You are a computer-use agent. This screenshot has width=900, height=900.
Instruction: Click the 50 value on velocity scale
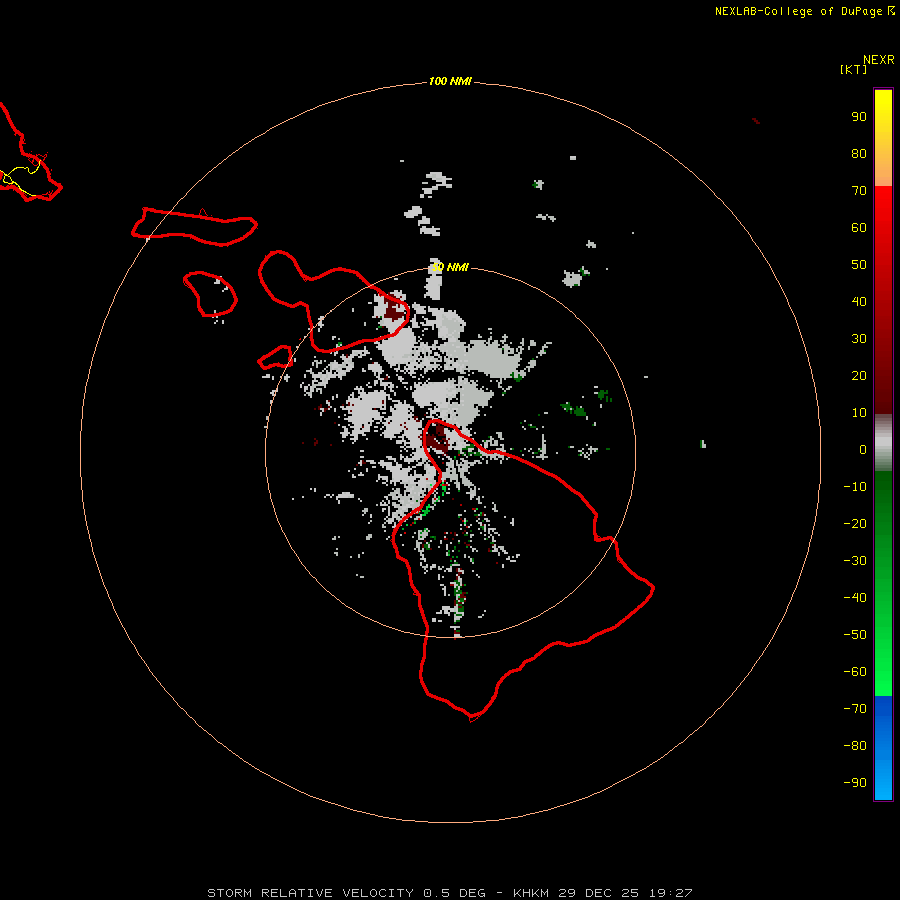pyautogui.click(x=859, y=265)
